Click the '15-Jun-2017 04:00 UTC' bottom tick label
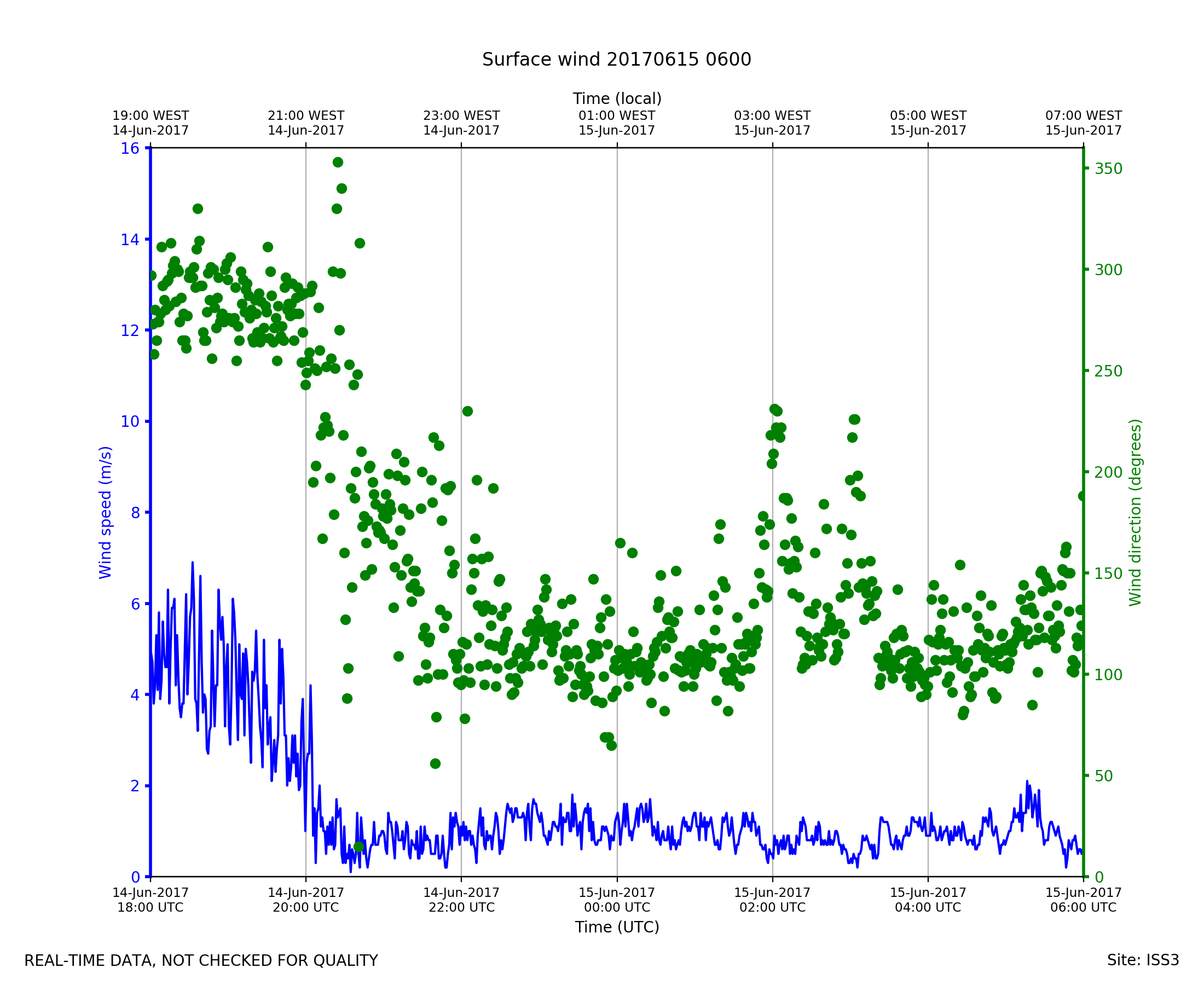This screenshot has height=985, width=1204. coord(928,900)
